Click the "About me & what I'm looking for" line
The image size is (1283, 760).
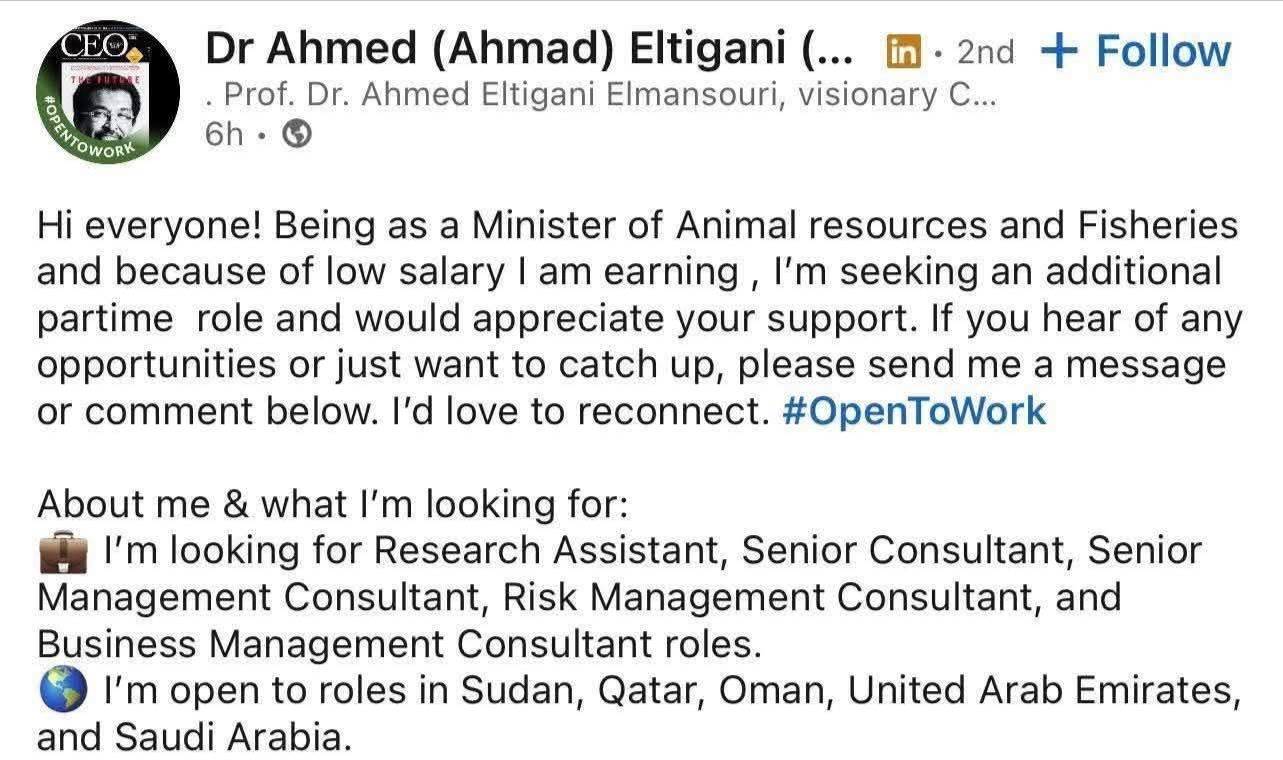coord(333,504)
